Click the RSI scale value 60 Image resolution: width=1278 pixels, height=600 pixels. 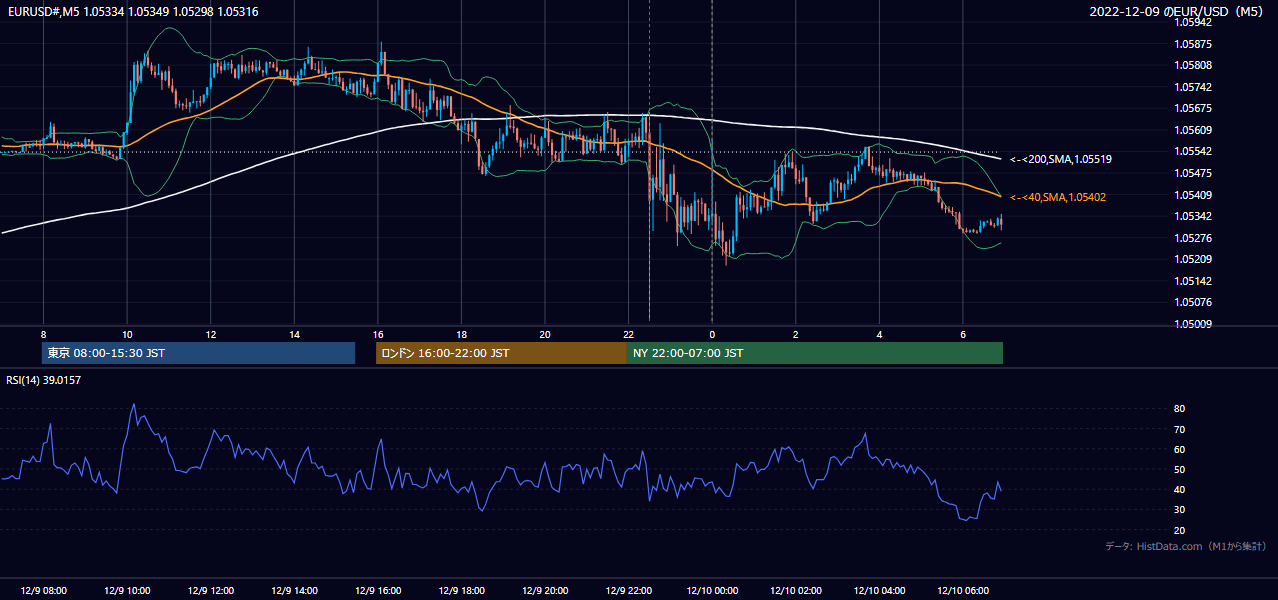pyautogui.click(x=1180, y=449)
